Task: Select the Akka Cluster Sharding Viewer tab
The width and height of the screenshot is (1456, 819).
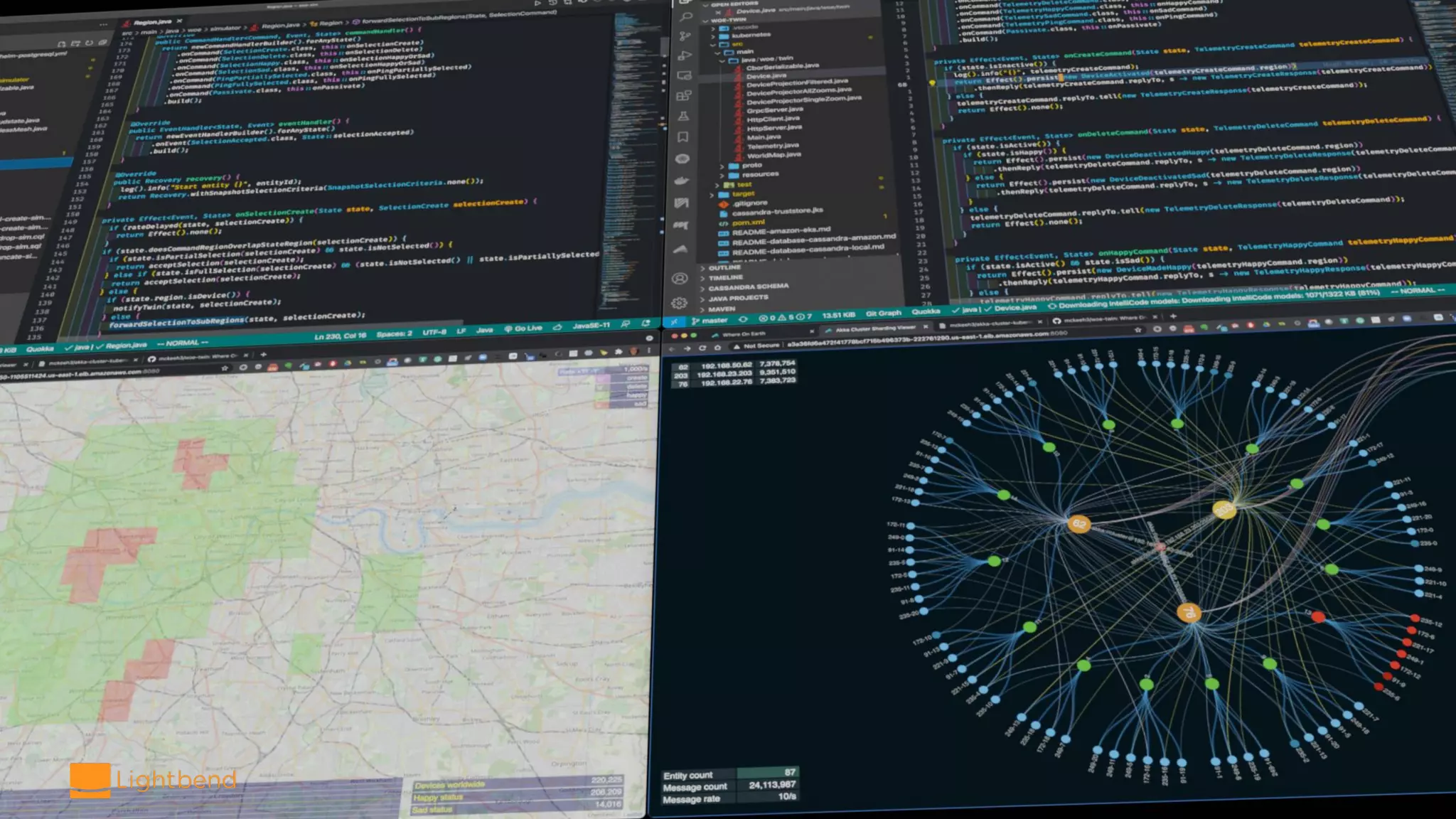Action: [x=874, y=329]
